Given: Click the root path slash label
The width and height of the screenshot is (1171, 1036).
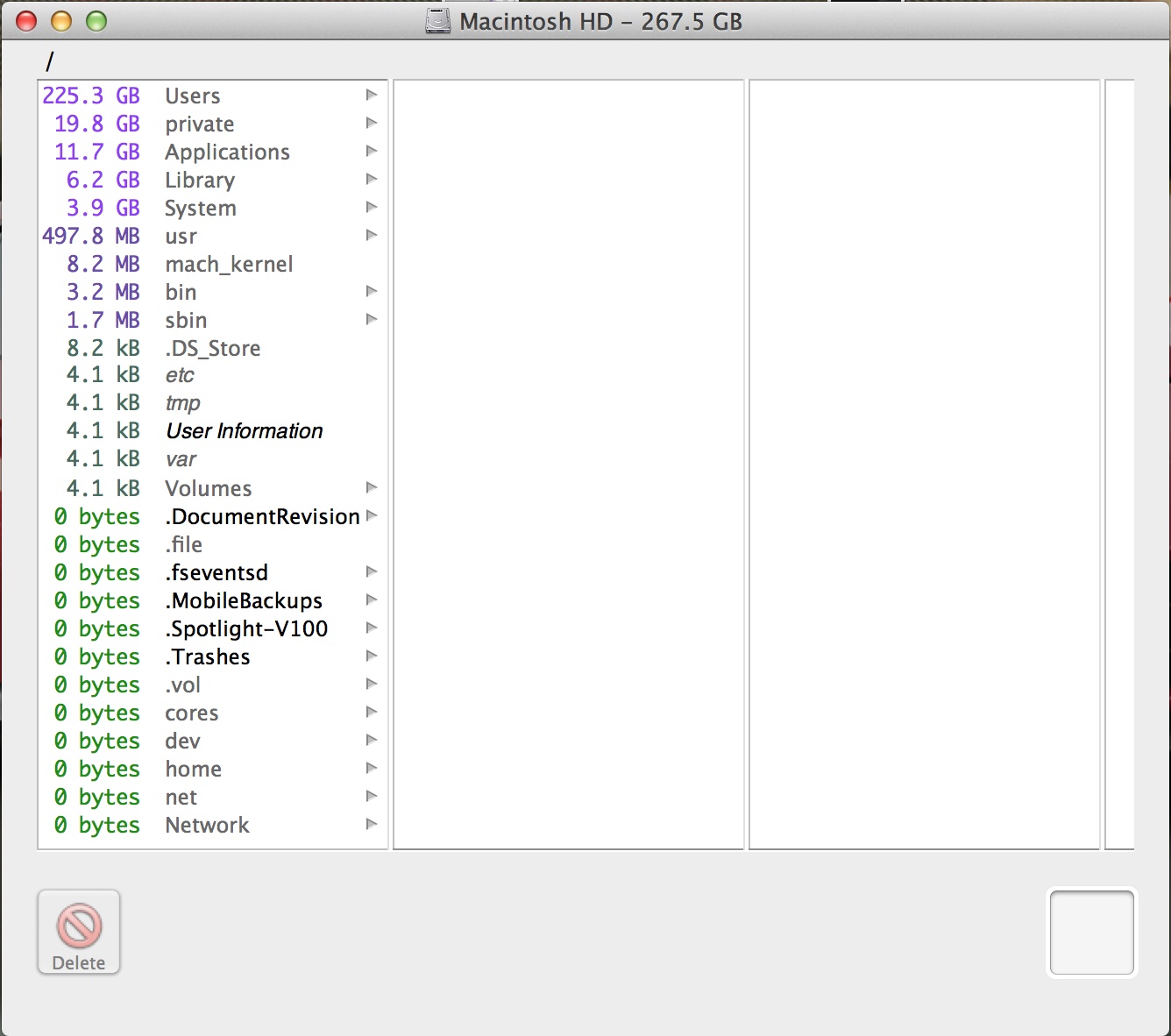Looking at the screenshot, I should click(x=50, y=61).
